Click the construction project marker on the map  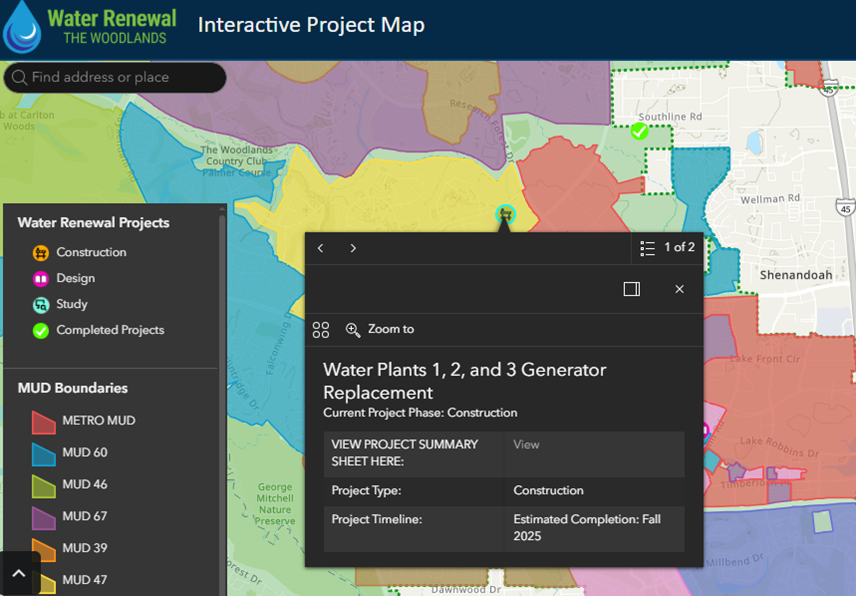[x=505, y=213]
